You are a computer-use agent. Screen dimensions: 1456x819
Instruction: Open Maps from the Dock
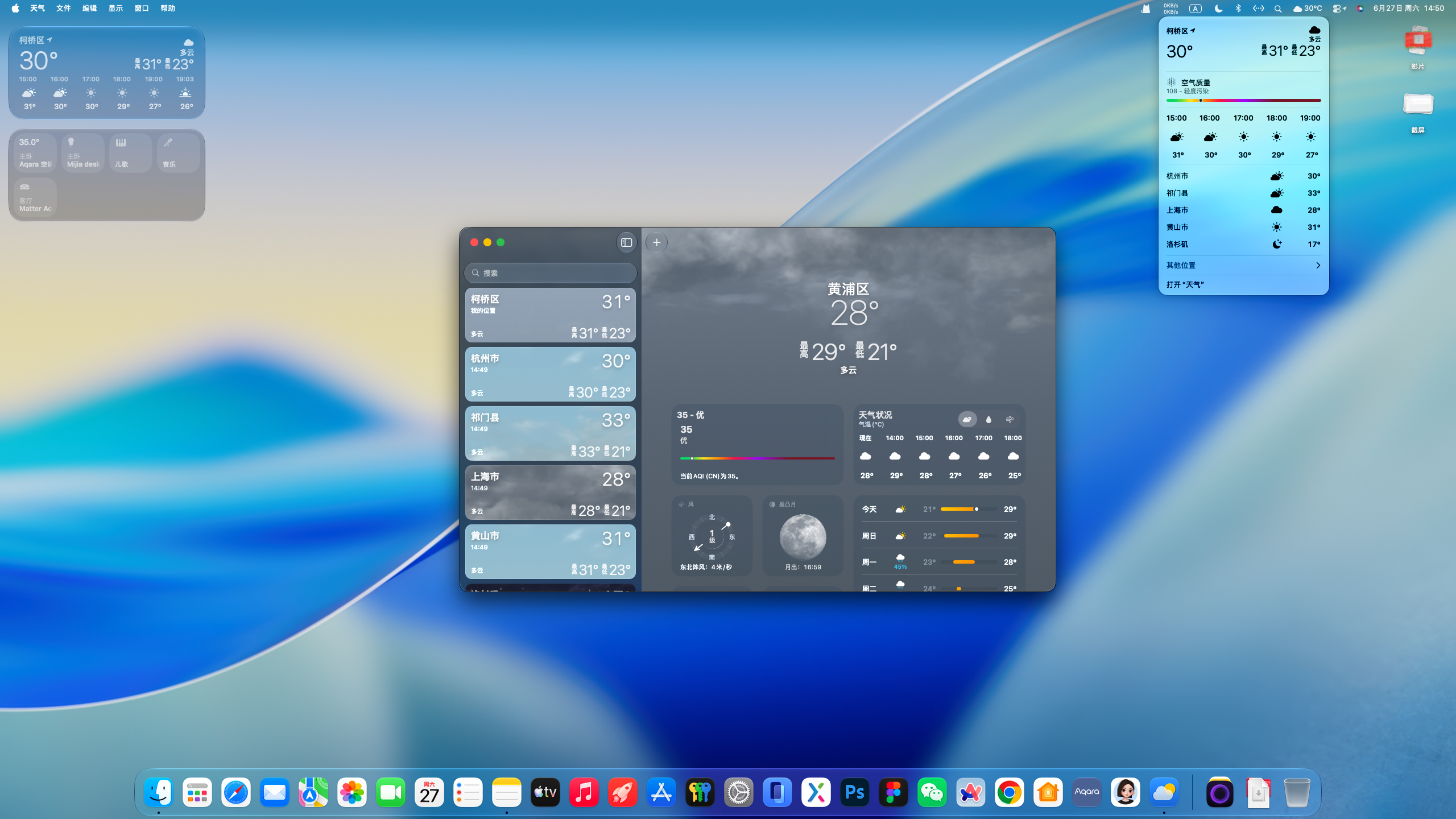[x=313, y=792]
